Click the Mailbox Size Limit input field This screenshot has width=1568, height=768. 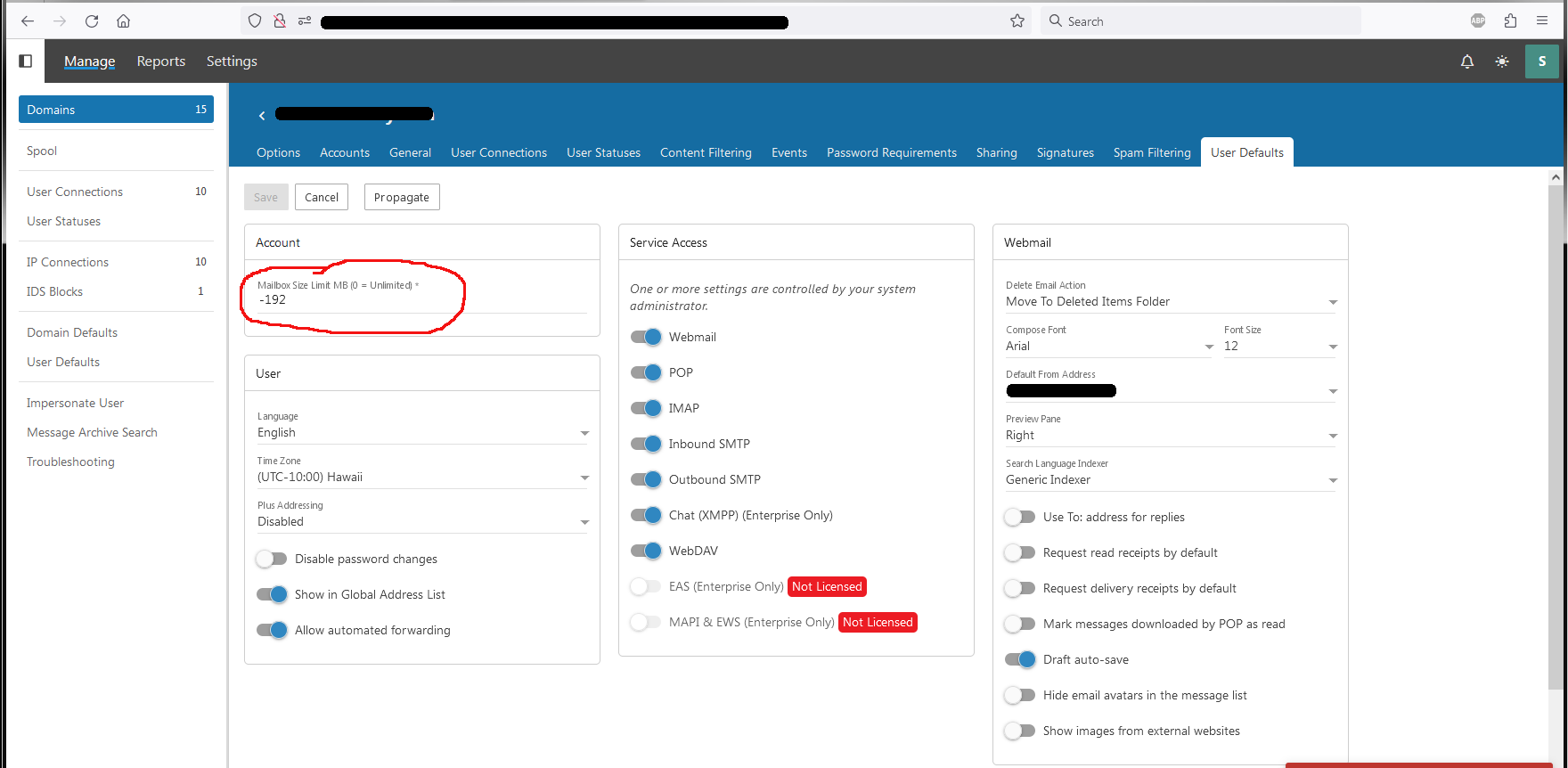(x=422, y=300)
